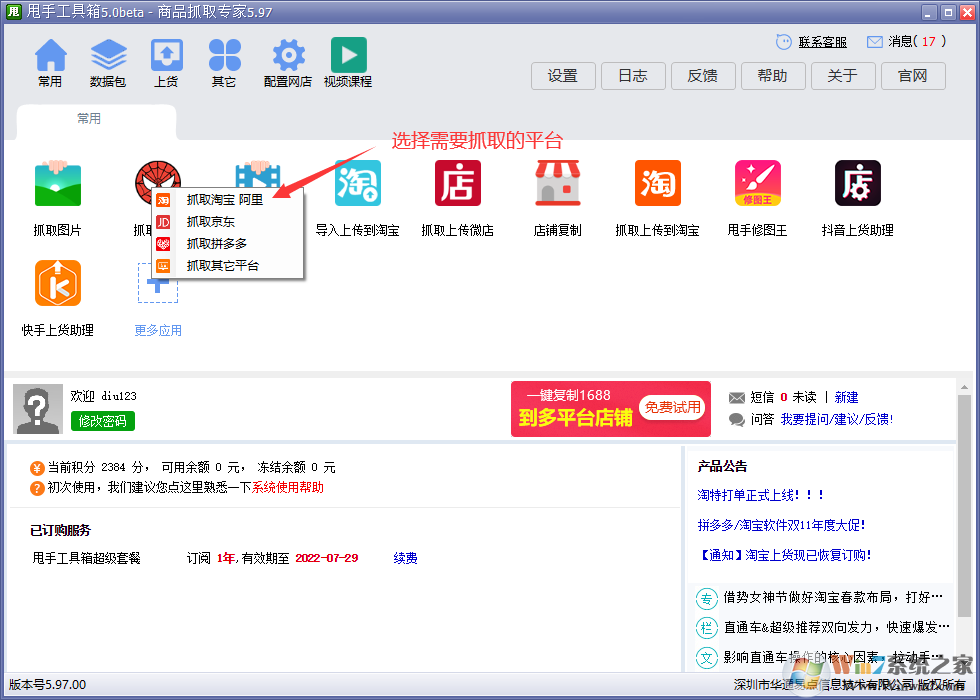Select 抓取其它平台 menu entry
Screen dimensions: 980x700
click(x=222, y=266)
